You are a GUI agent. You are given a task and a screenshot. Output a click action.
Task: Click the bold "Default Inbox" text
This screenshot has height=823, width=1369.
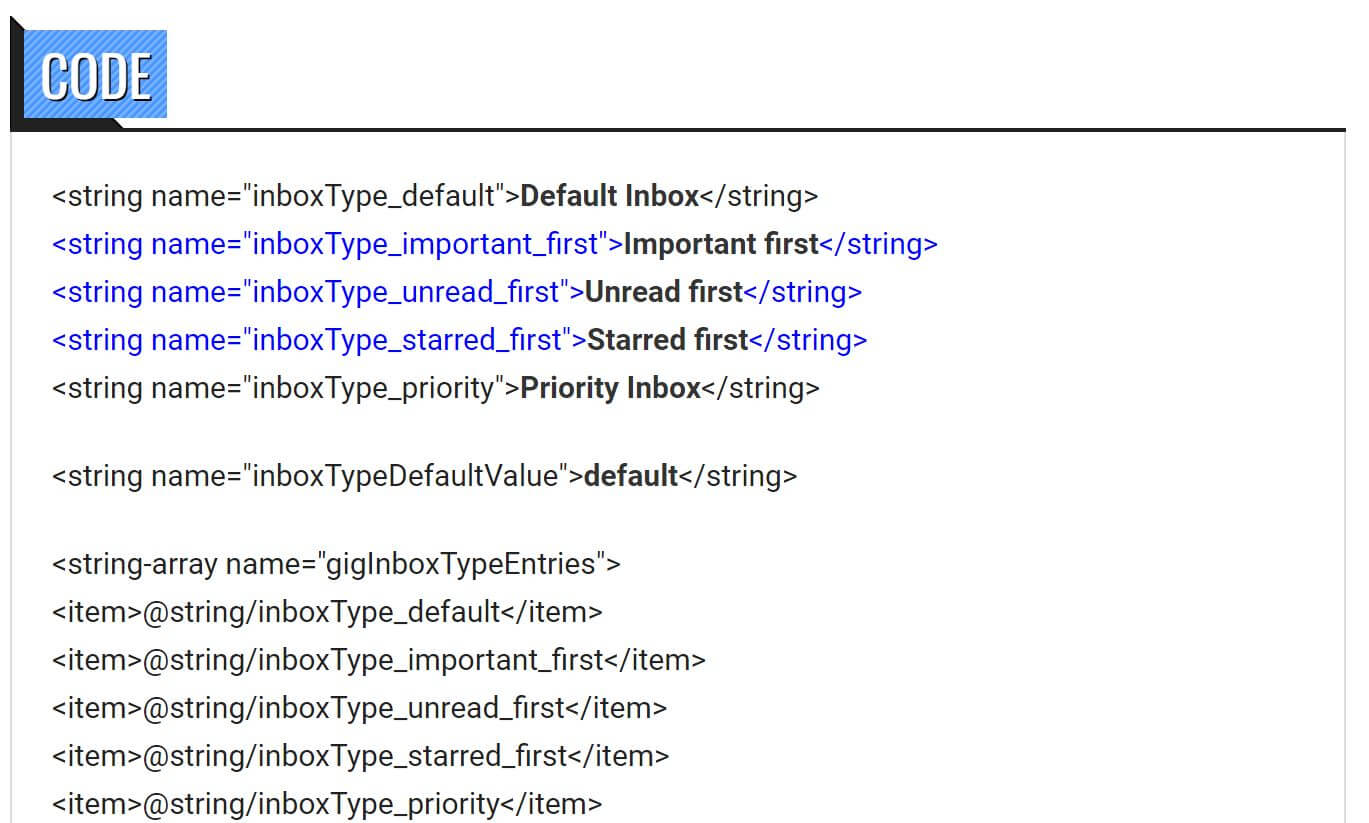pyautogui.click(x=609, y=196)
